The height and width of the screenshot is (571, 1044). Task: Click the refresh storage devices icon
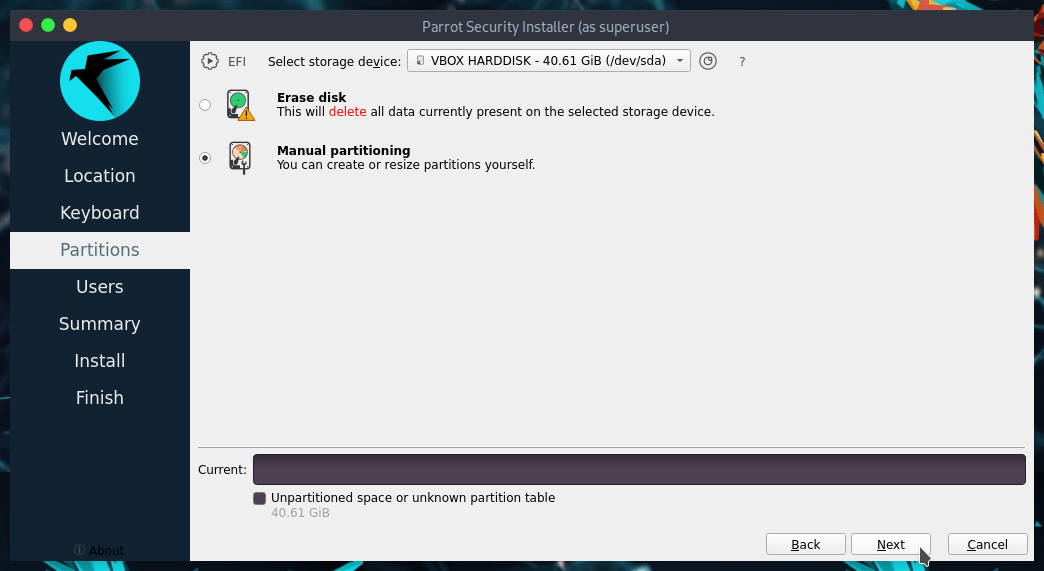tap(708, 61)
